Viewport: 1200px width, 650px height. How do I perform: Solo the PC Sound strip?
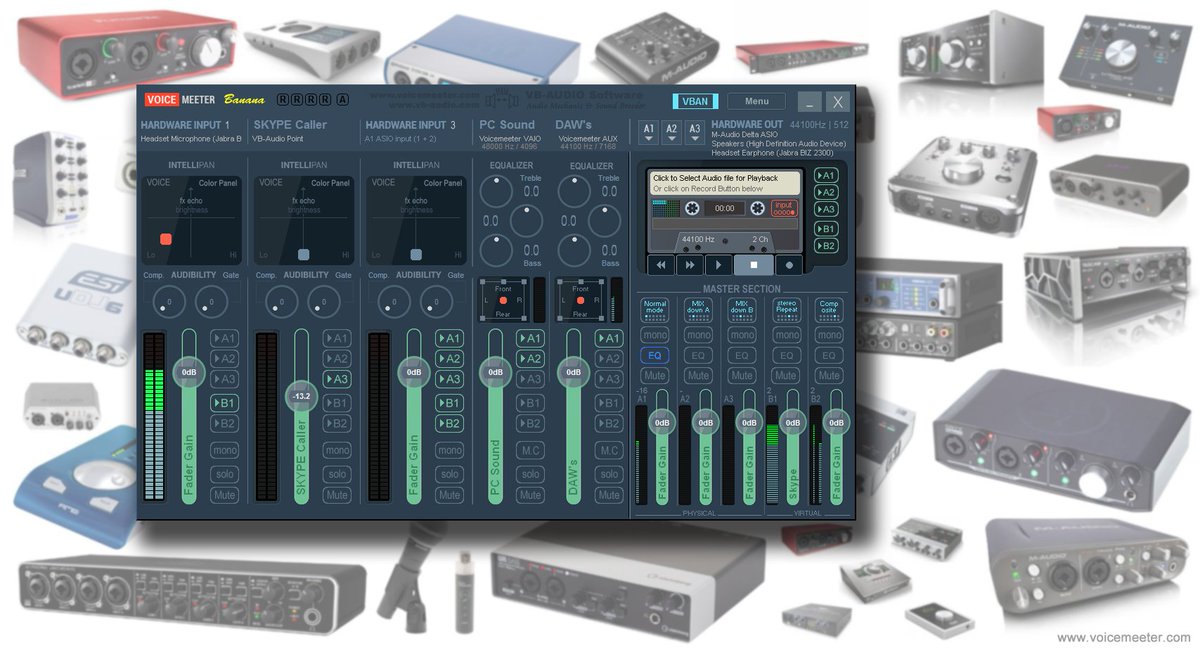pyautogui.click(x=530, y=474)
